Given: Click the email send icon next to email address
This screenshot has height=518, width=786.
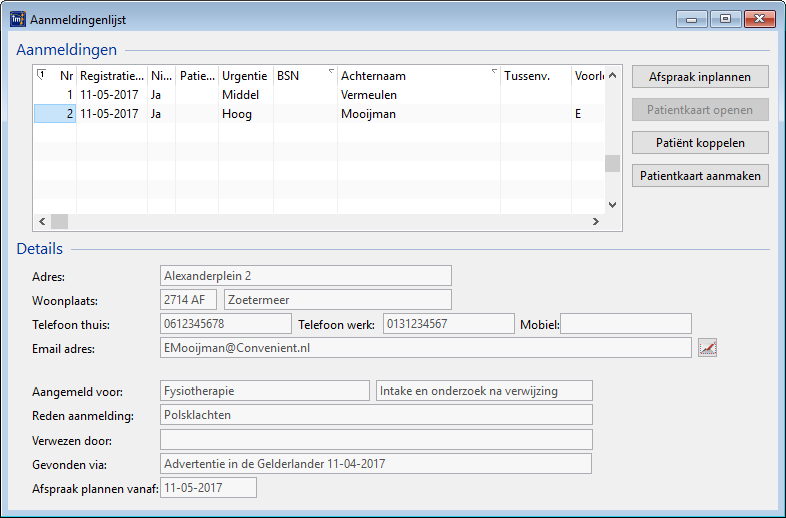Looking at the screenshot, I should (x=709, y=347).
